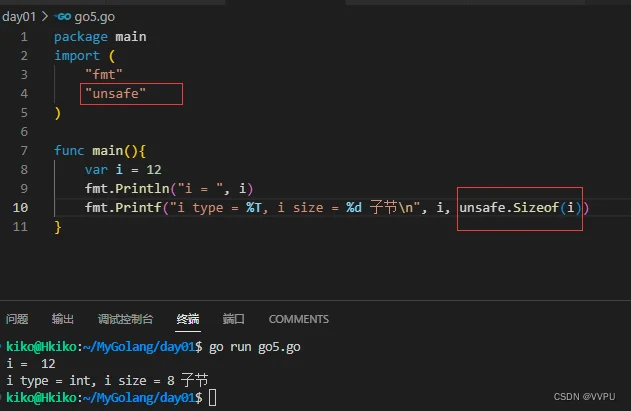Screen dimensions: 631x411
Task: Click the 'import' keyword on line 2
Action: point(77,56)
